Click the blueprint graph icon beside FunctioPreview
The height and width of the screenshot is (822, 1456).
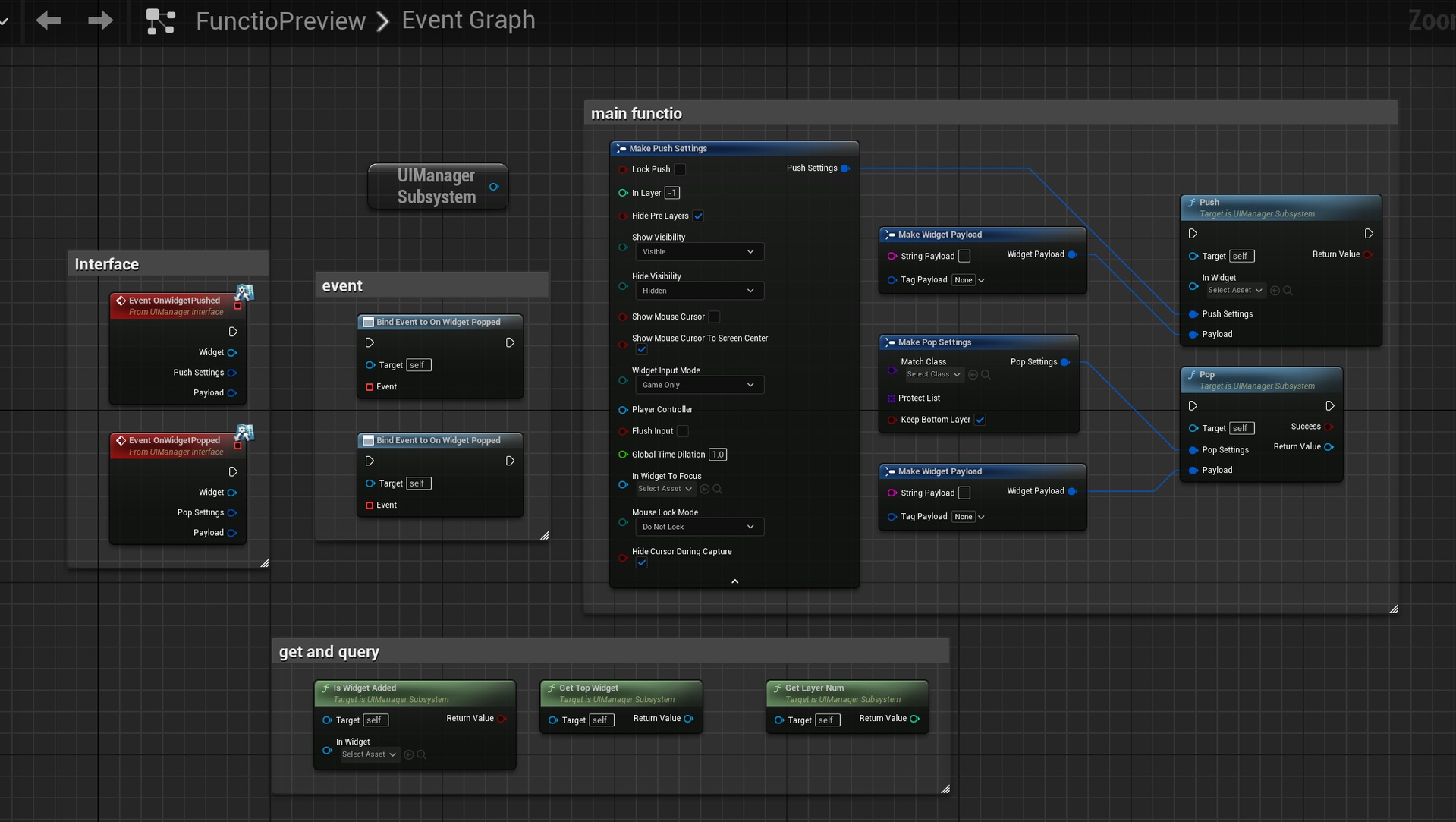click(x=160, y=21)
